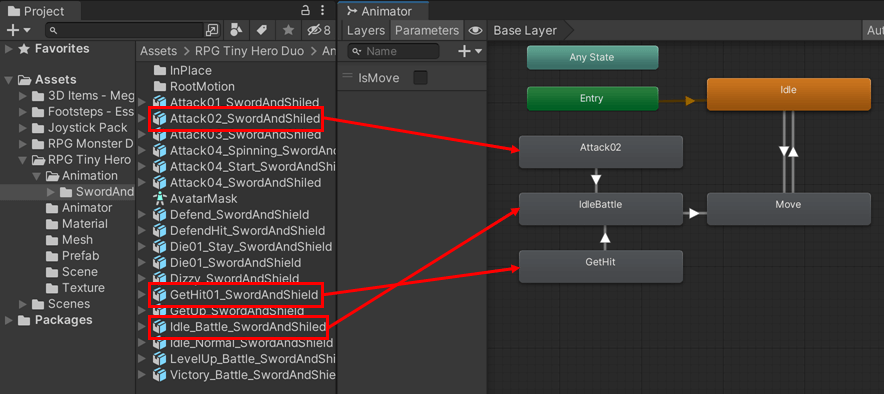The width and height of the screenshot is (884, 394).
Task: Open the Parameters tab in Animator
Action: click(427, 30)
